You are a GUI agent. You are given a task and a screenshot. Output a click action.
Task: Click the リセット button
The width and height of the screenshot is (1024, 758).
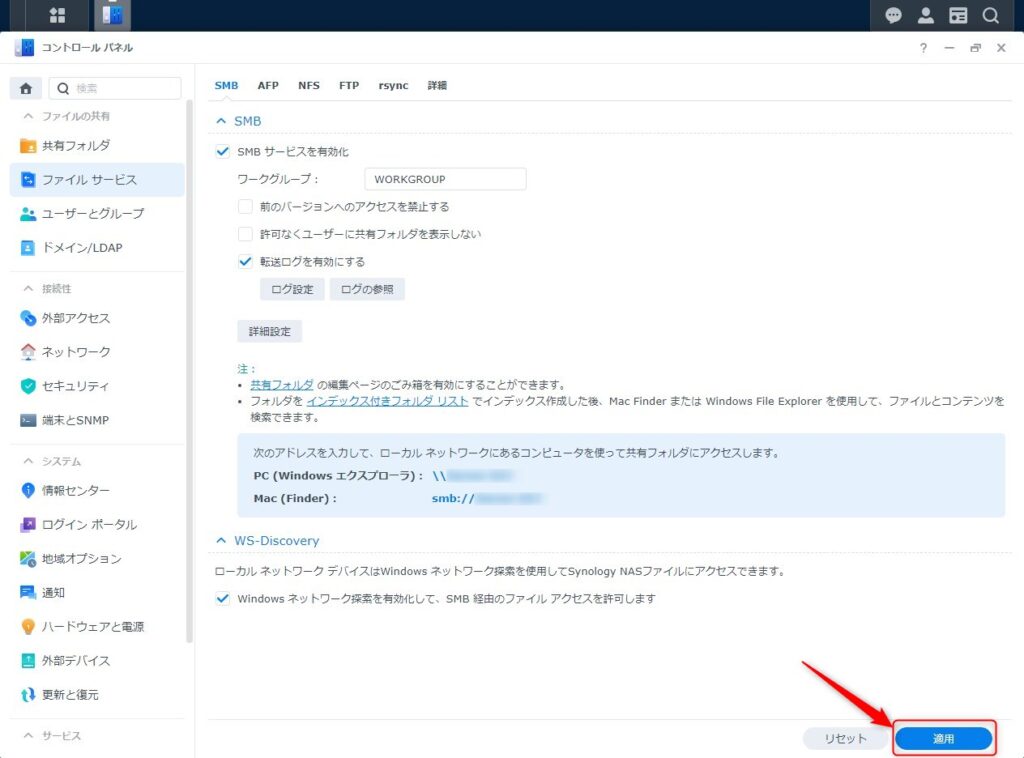point(845,738)
